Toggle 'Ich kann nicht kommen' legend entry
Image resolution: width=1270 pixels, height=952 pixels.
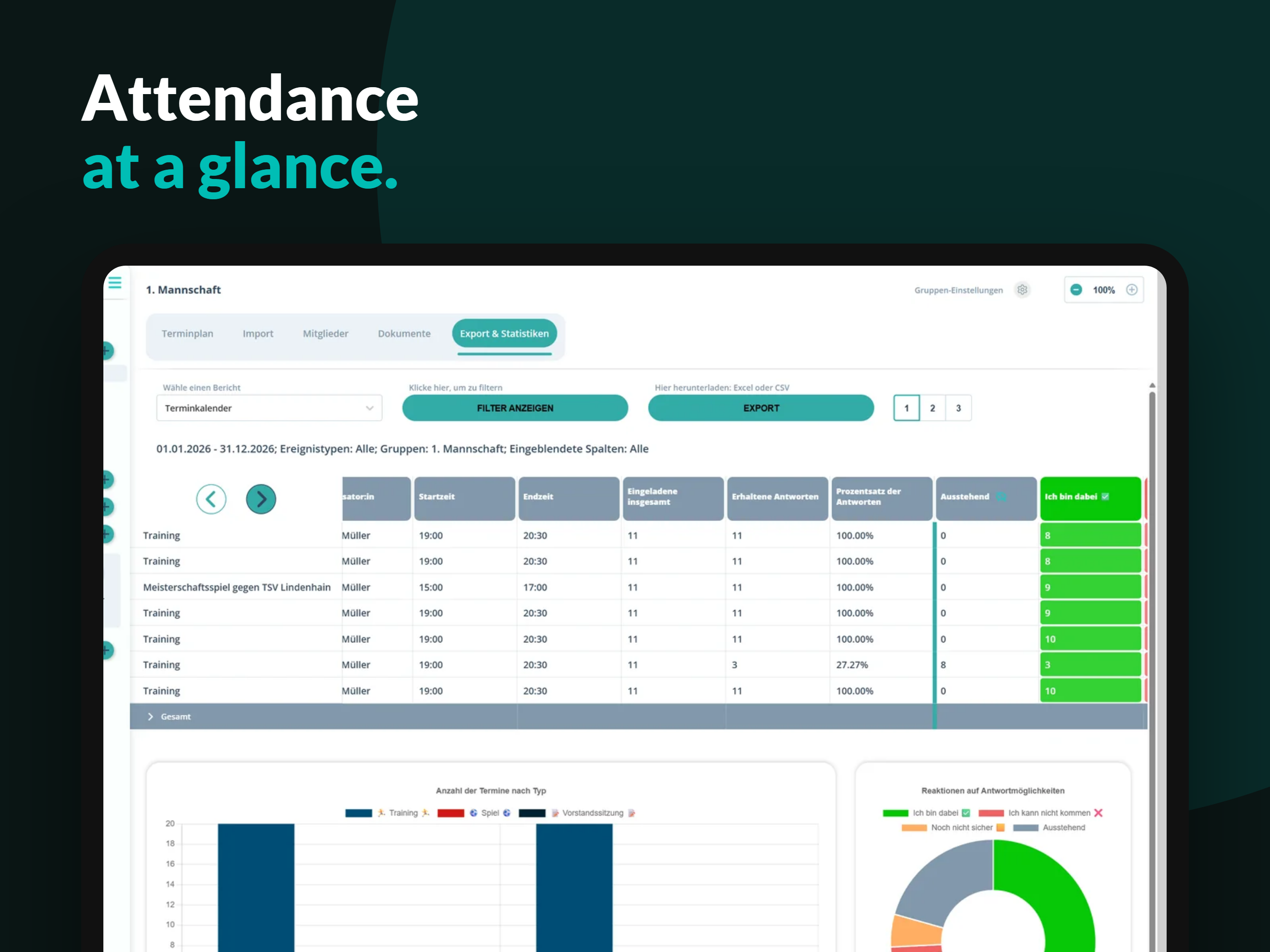(1040, 813)
